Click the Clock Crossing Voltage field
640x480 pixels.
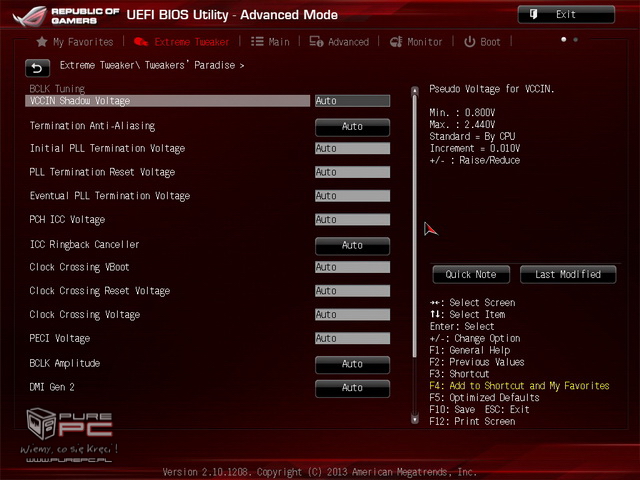(352, 314)
